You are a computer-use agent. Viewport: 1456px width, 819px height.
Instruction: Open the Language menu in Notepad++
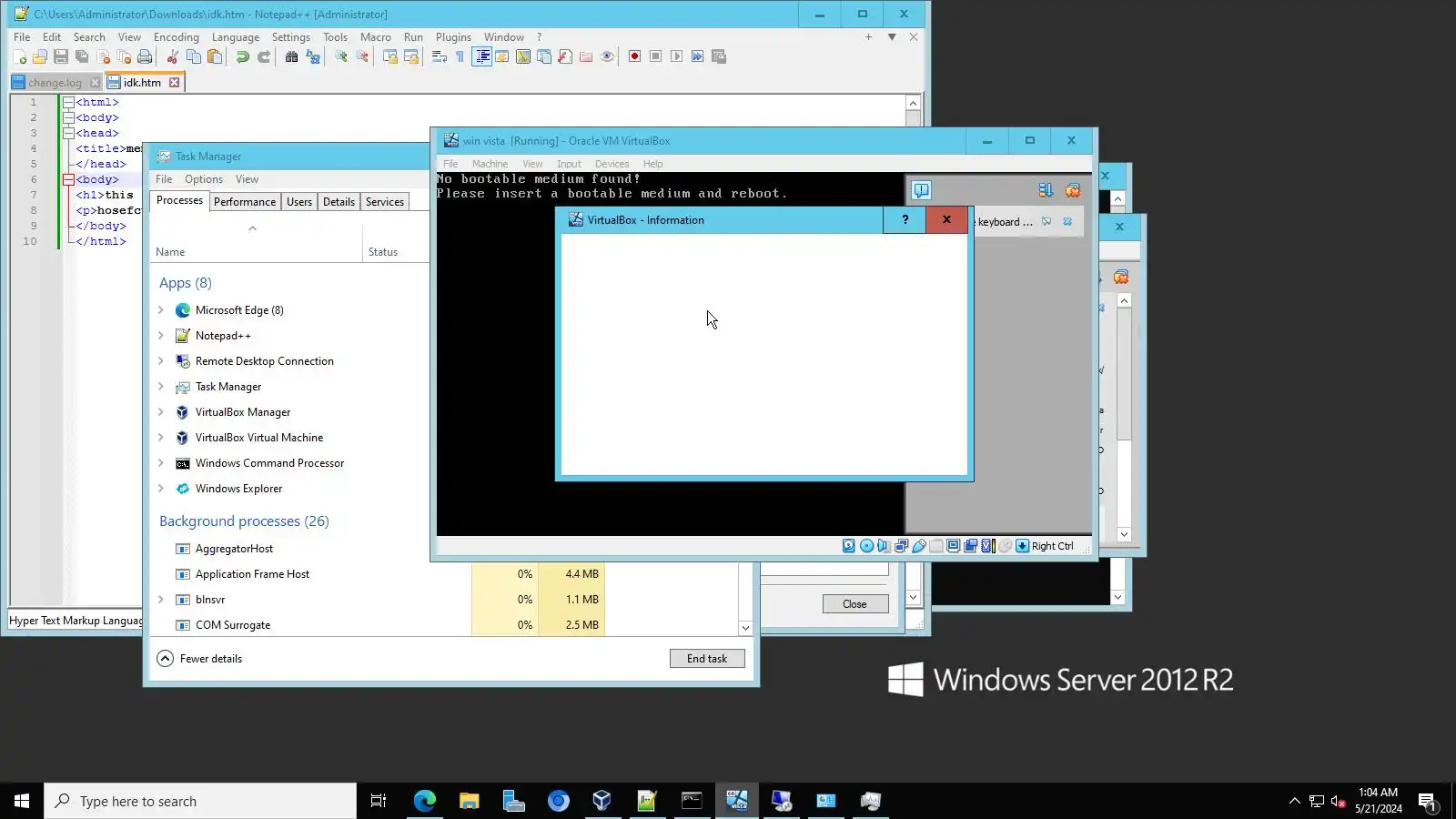236,37
